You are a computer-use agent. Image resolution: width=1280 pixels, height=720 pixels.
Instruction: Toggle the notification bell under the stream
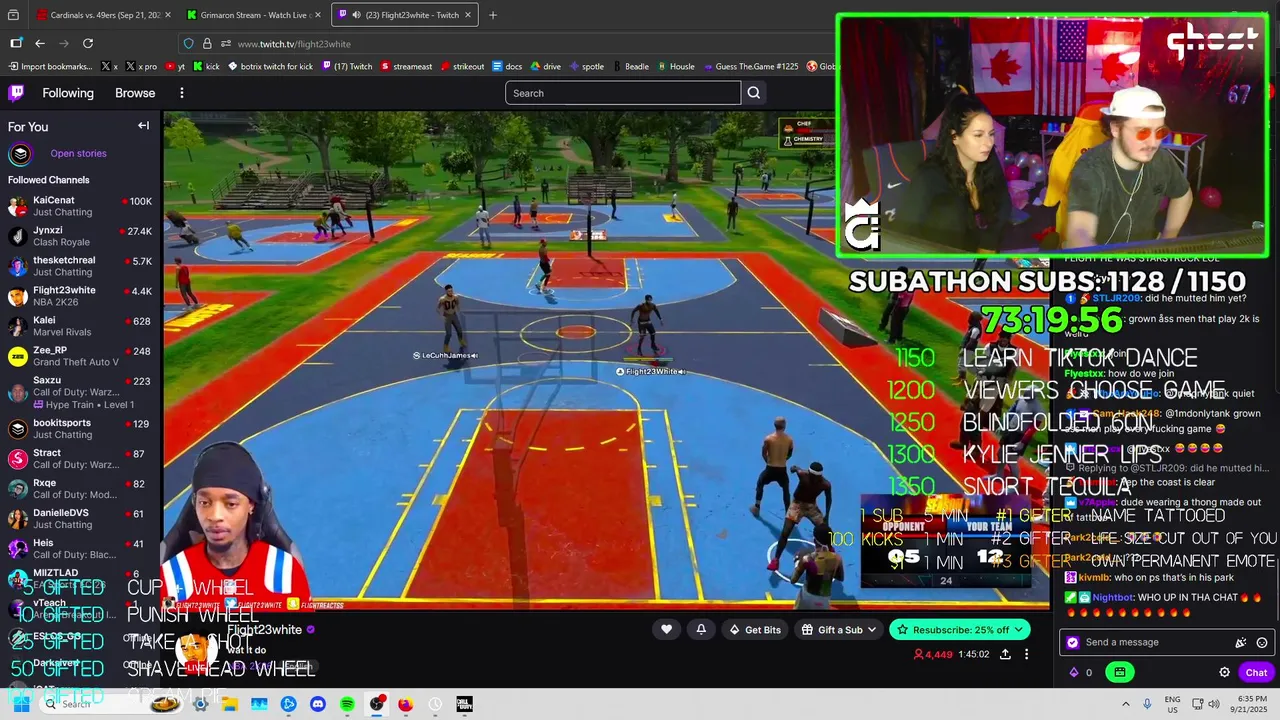[701, 629]
